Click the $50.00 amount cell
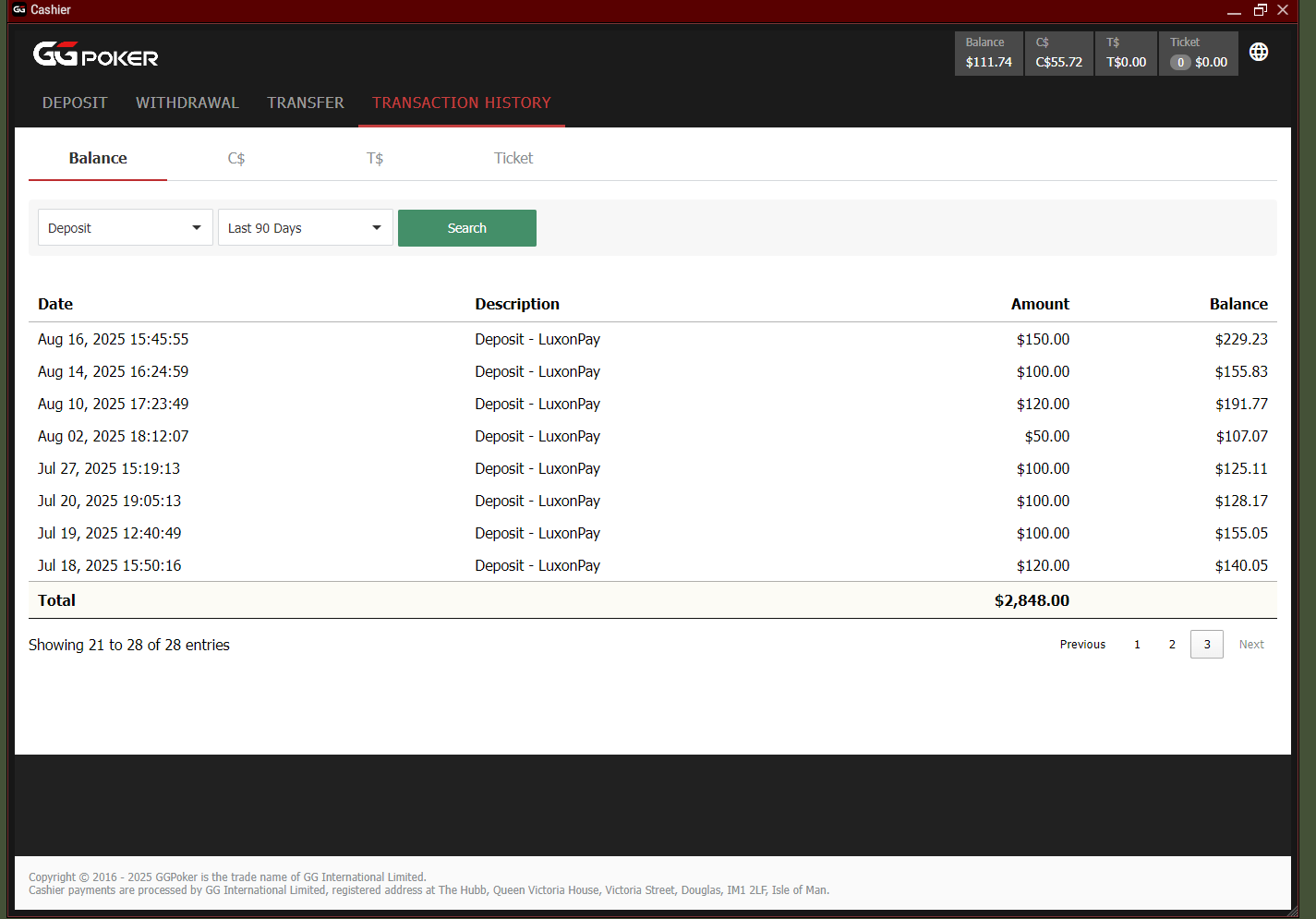 [1046, 436]
